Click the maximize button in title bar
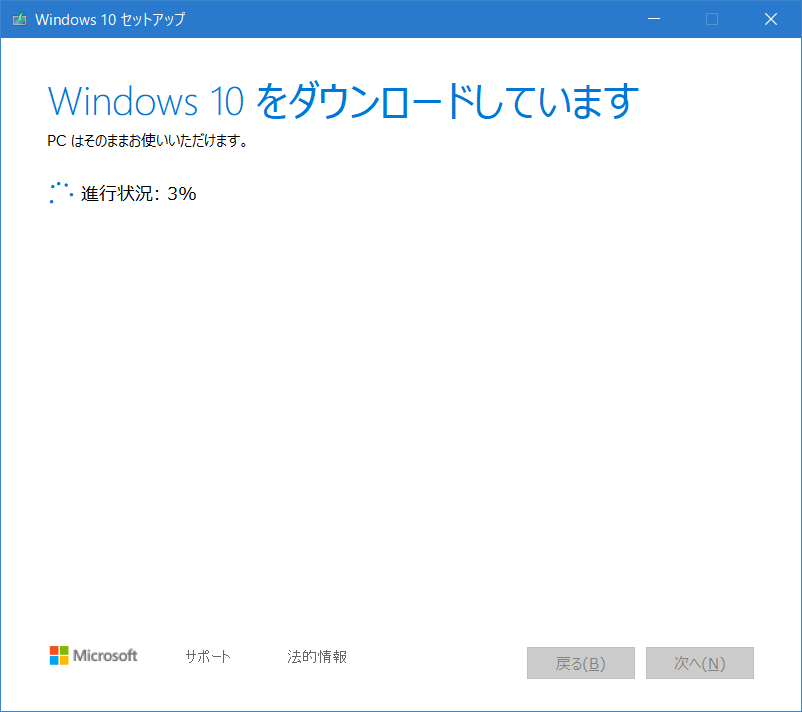 click(712, 19)
